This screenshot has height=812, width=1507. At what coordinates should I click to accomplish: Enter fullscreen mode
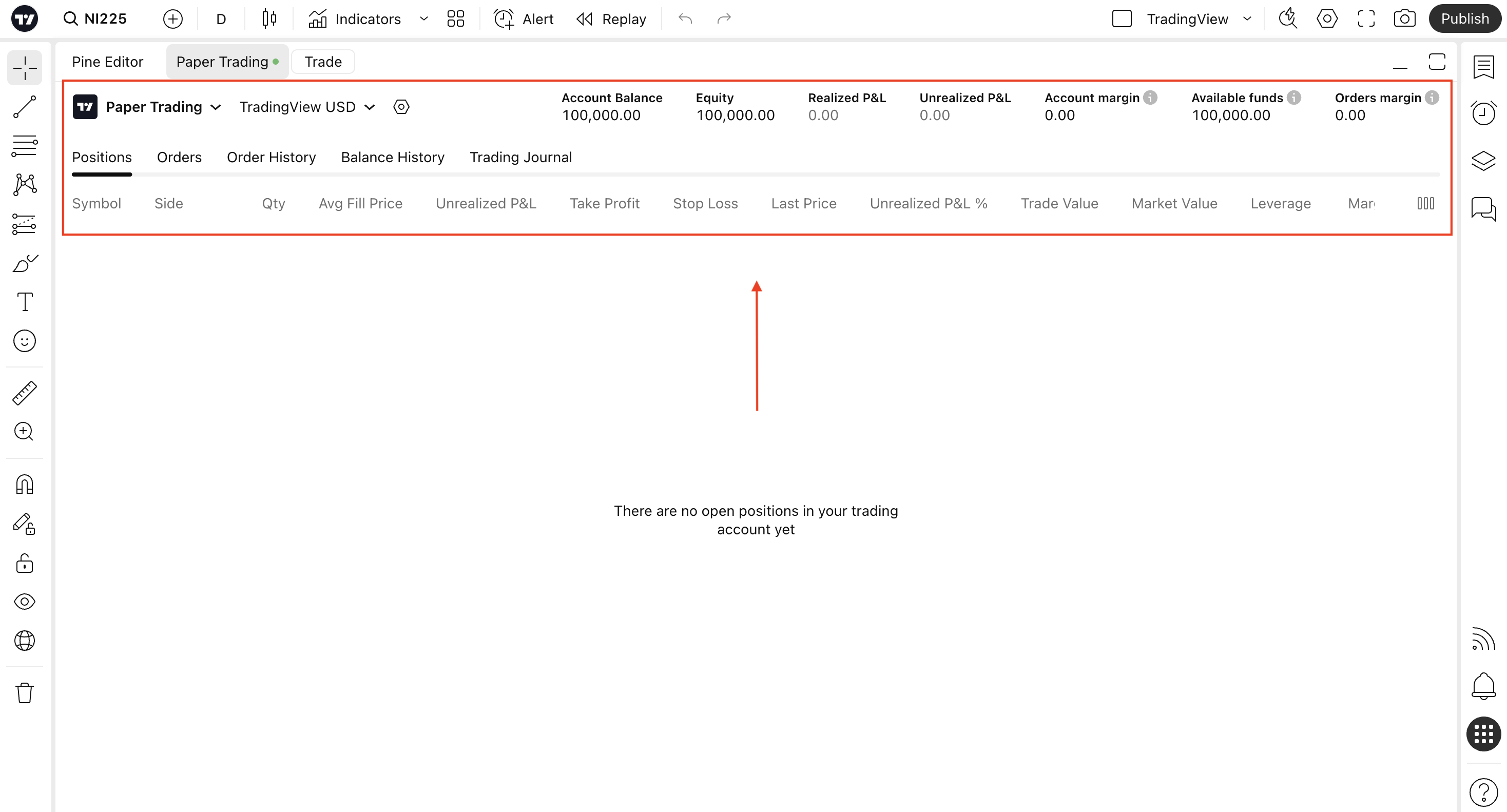pyautogui.click(x=1366, y=18)
